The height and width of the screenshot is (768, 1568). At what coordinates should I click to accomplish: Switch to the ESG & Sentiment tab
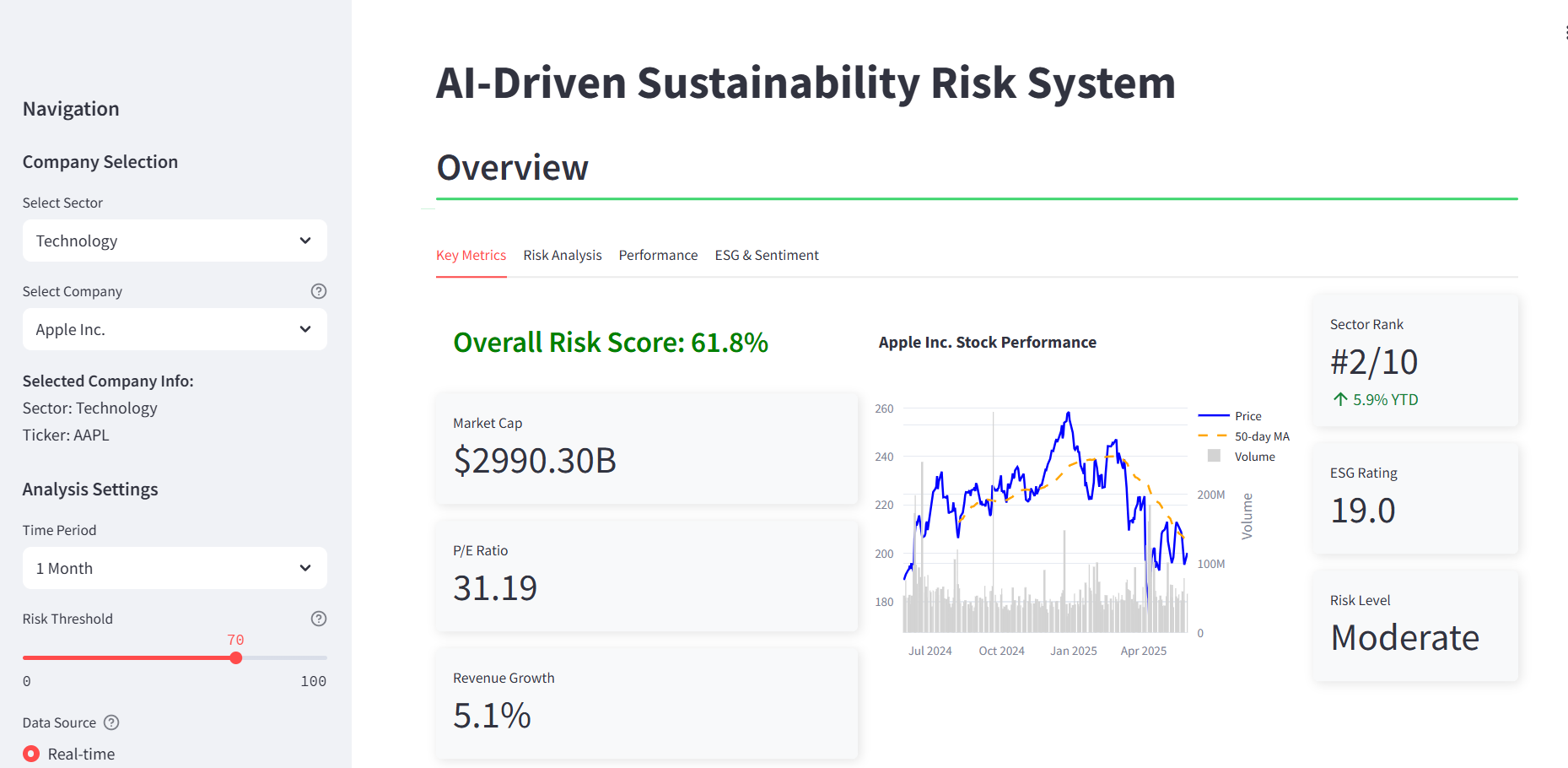(x=767, y=255)
